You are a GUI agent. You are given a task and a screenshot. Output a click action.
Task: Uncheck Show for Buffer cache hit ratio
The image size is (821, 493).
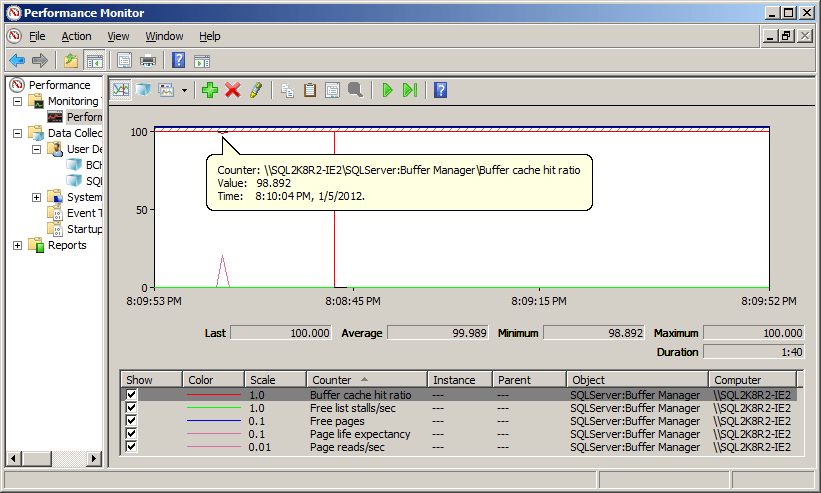click(x=132, y=395)
